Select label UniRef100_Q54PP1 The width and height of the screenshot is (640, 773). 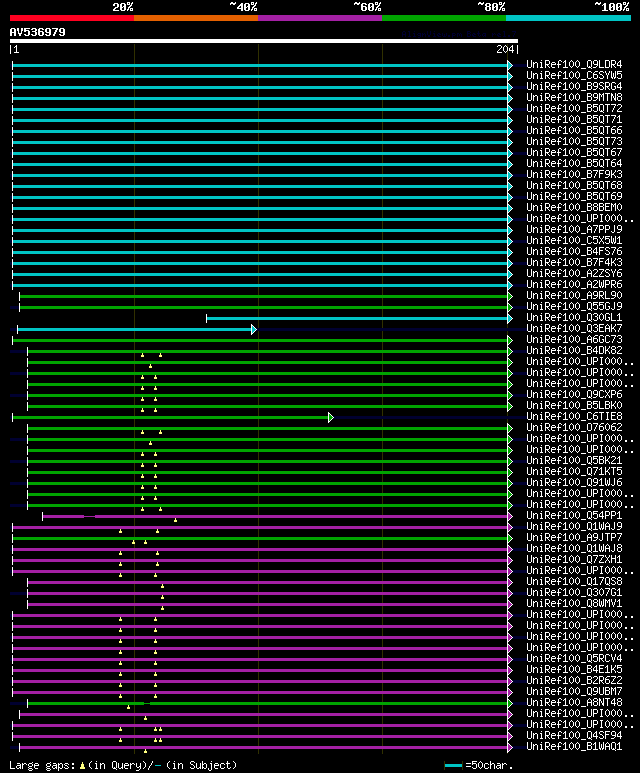[x=574, y=516]
